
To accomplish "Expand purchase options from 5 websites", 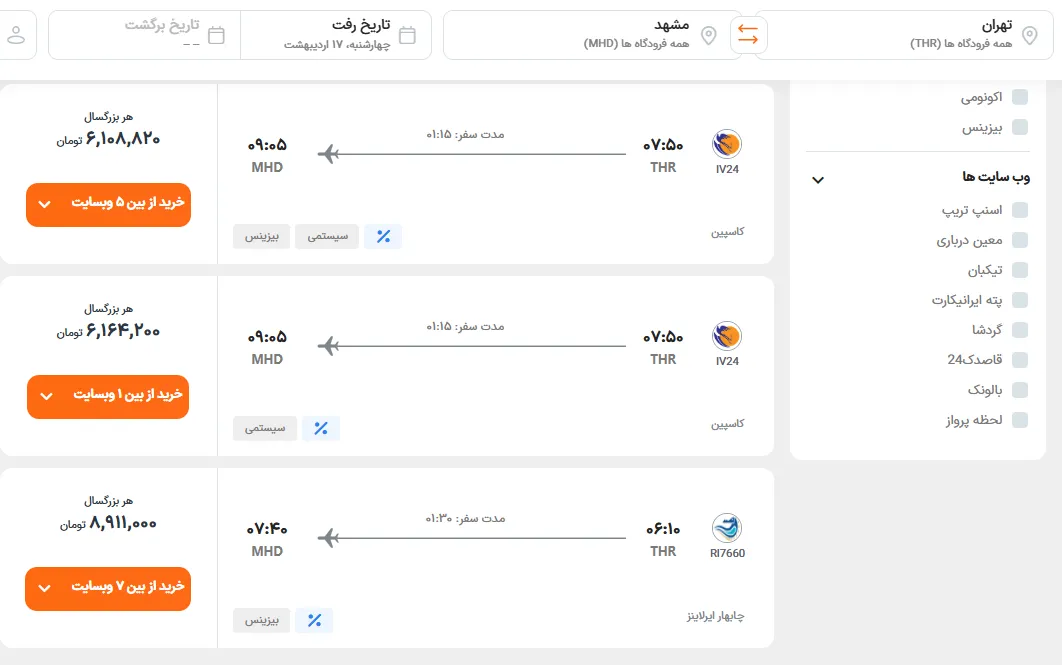I will (x=108, y=205).
